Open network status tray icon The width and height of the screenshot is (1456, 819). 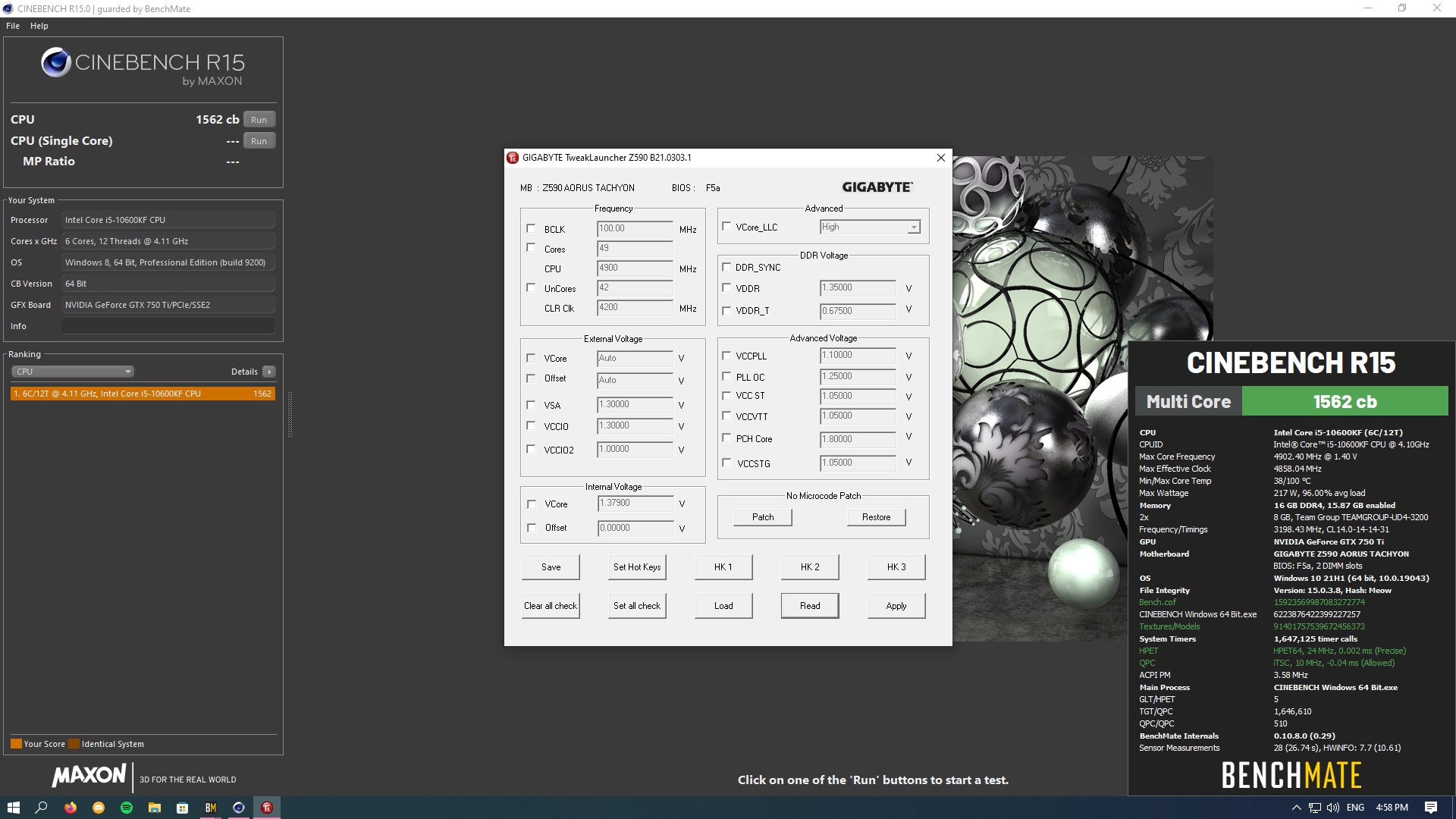point(1315,808)
